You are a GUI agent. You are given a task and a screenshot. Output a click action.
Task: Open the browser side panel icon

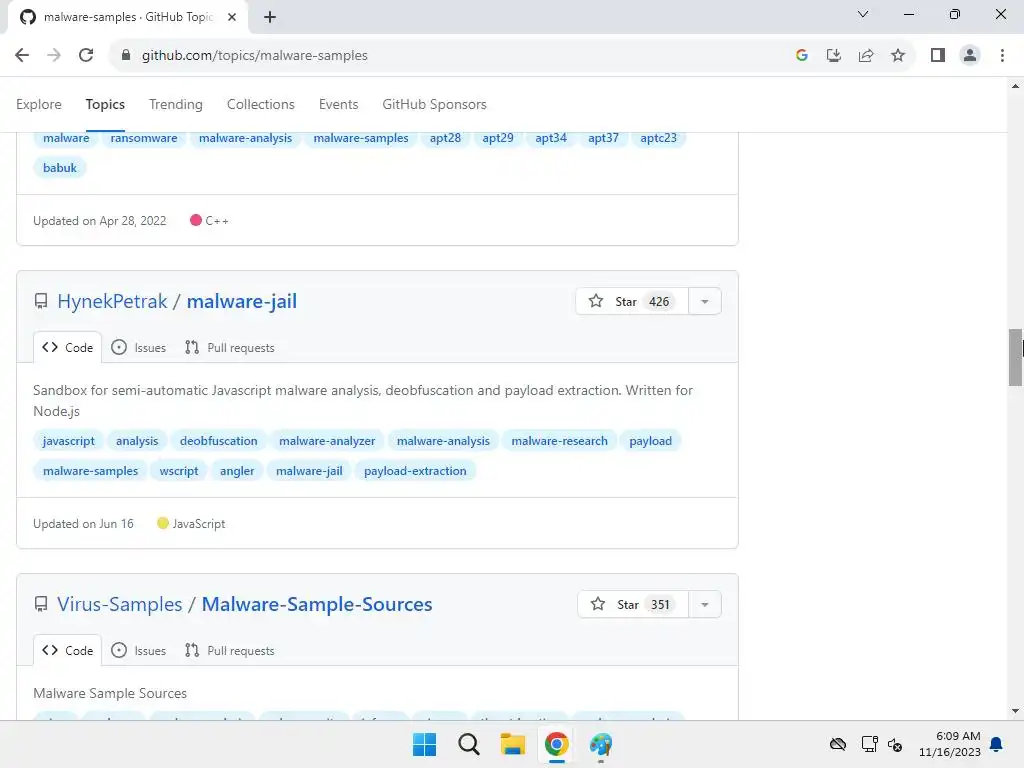938,56
